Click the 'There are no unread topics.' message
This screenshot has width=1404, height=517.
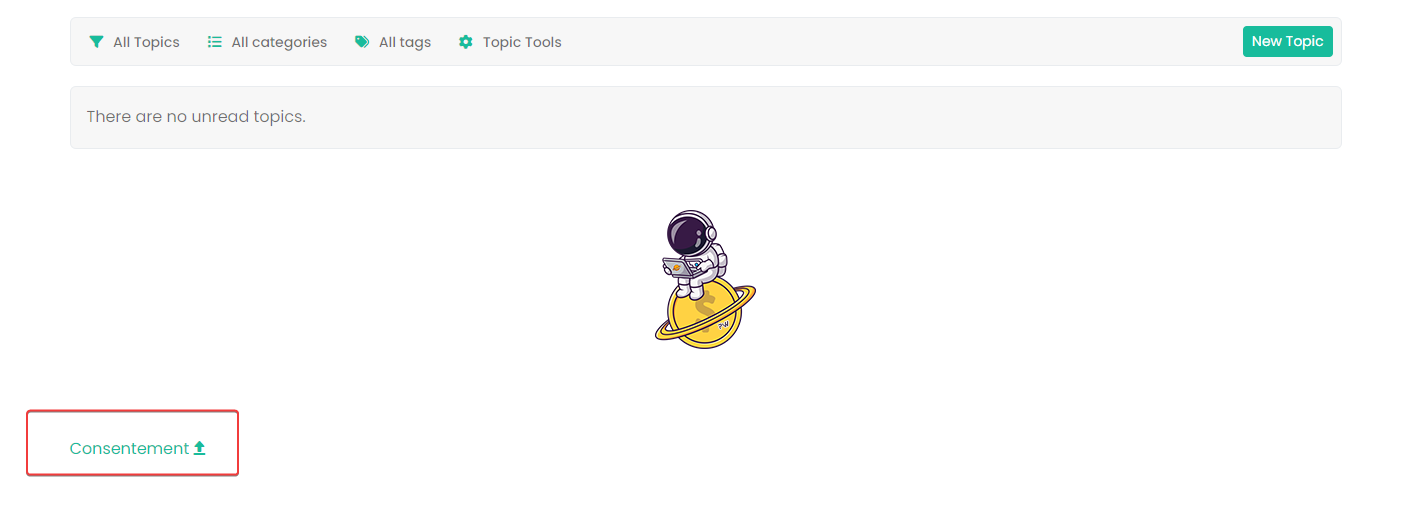point(196,117)
